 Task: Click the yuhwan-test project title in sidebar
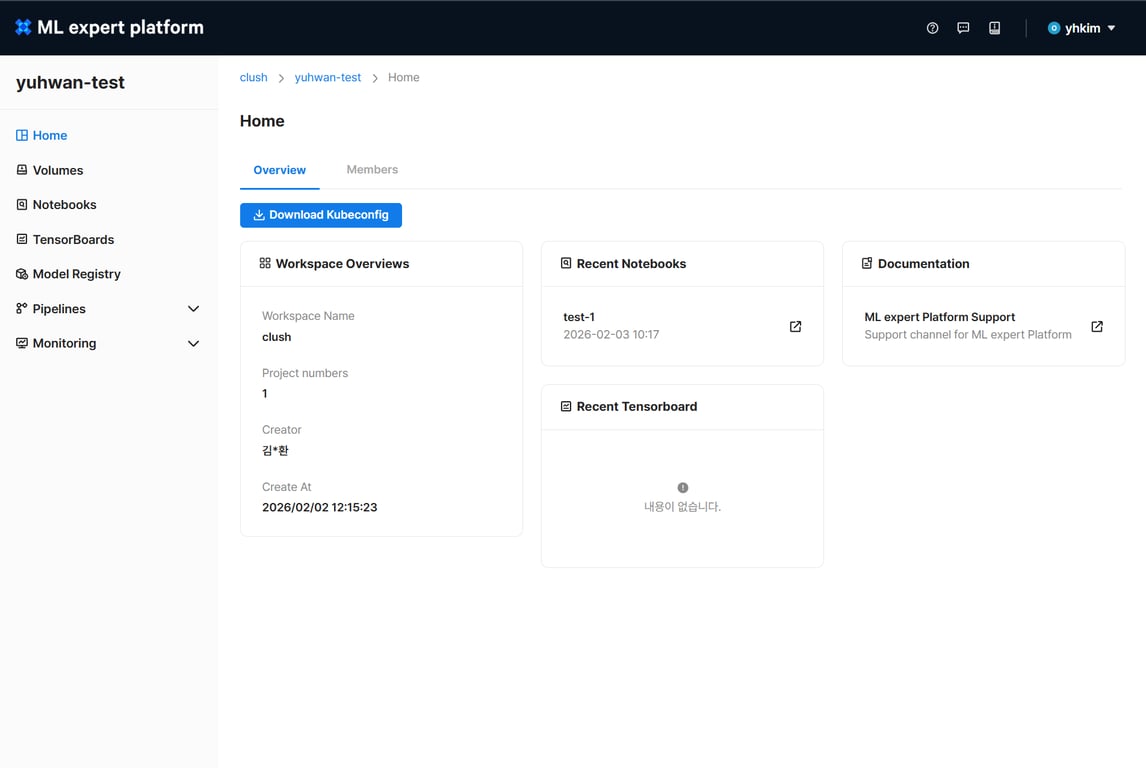click(70, 83)
